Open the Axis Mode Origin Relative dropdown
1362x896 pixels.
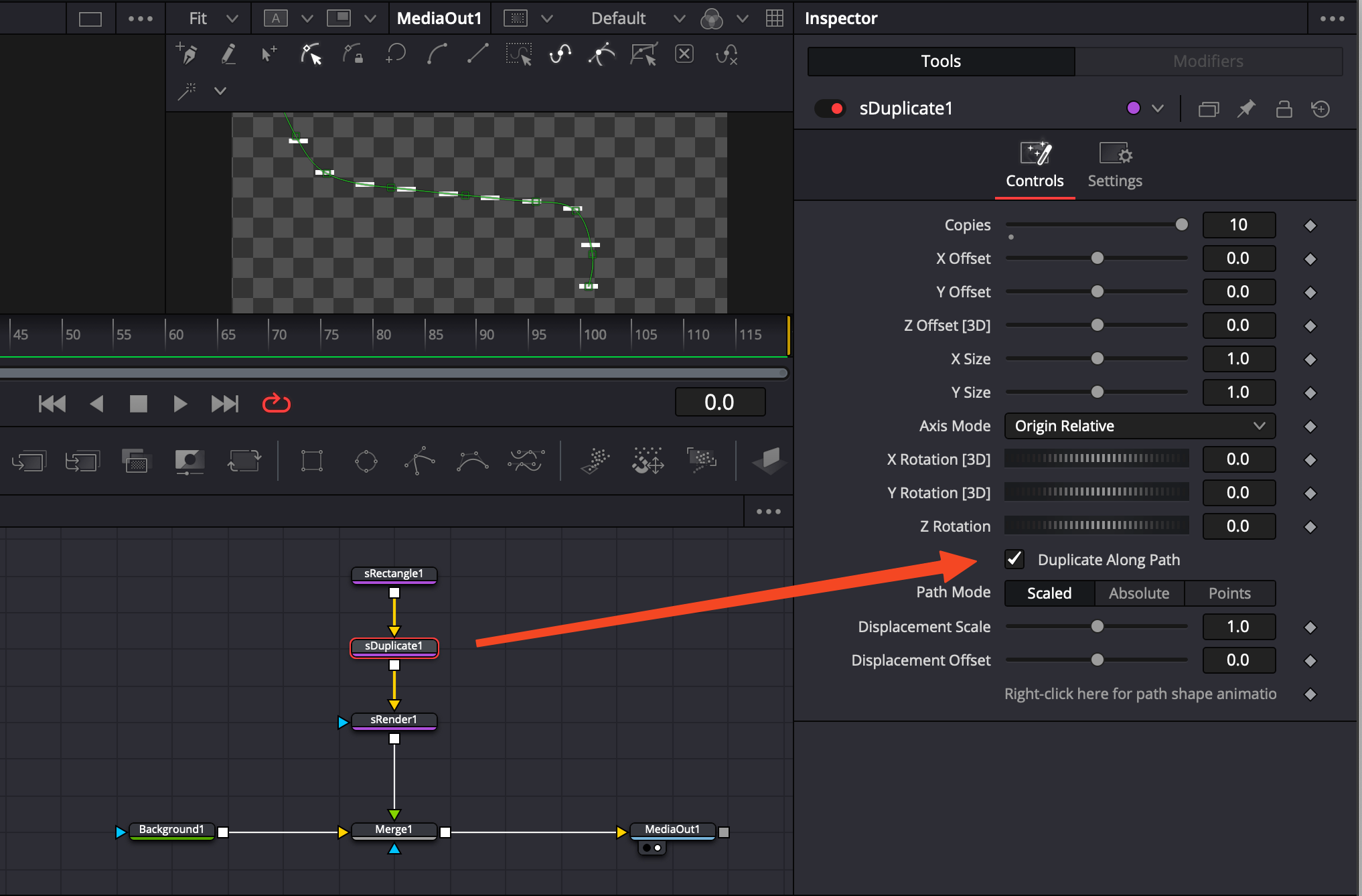pyautogui.click(x=1140, y=426)
